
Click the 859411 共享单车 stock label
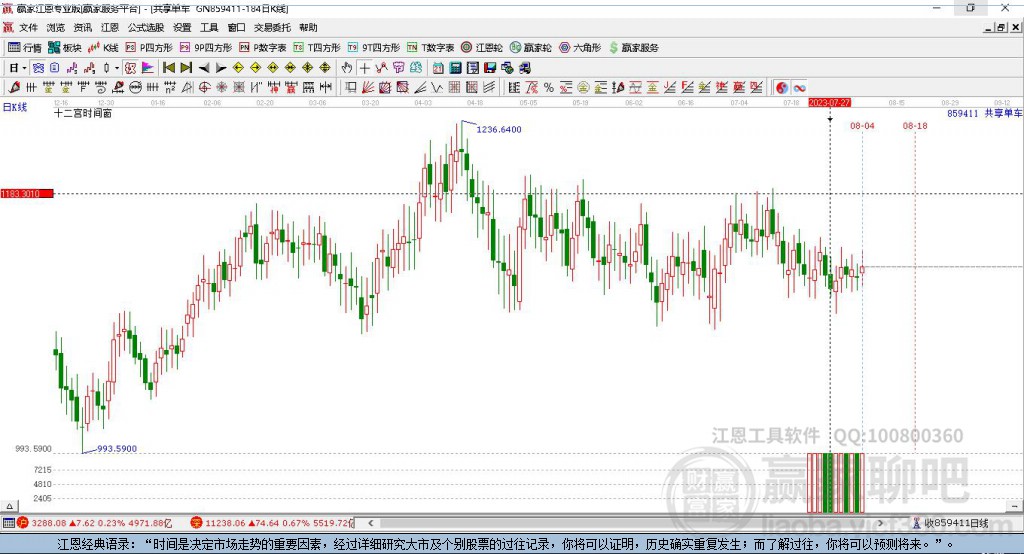coord(984,114)
